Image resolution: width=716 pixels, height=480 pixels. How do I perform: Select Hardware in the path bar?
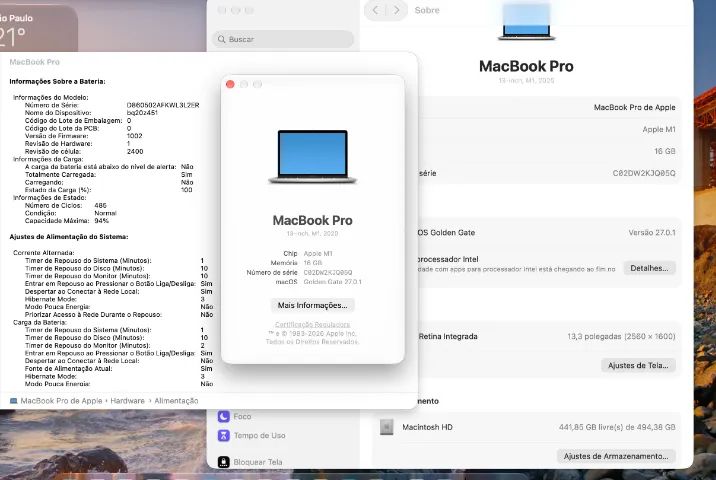click(x=127, y=401)
